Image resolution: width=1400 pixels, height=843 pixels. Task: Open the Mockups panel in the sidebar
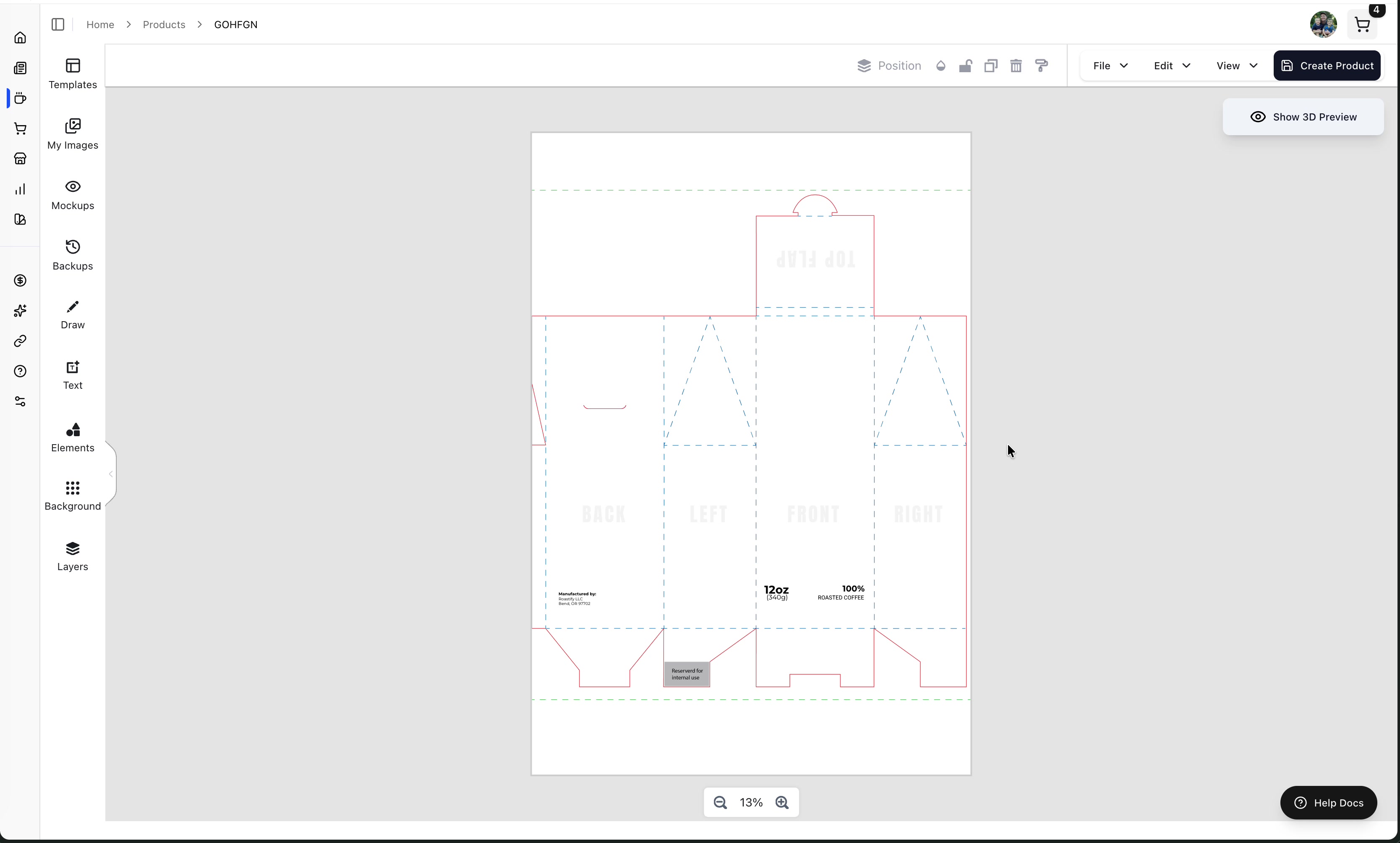tap(73, 195)
